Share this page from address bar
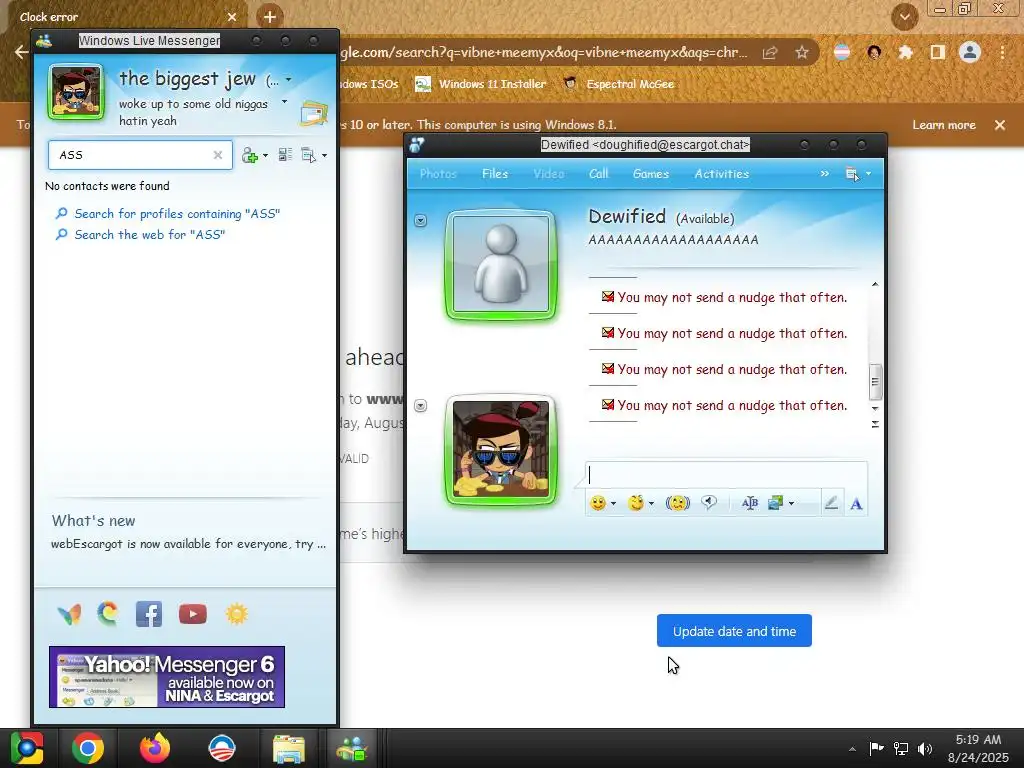The width and height of the screenshot is (1024, 768). pyautogui.click(x=770, y=52)
